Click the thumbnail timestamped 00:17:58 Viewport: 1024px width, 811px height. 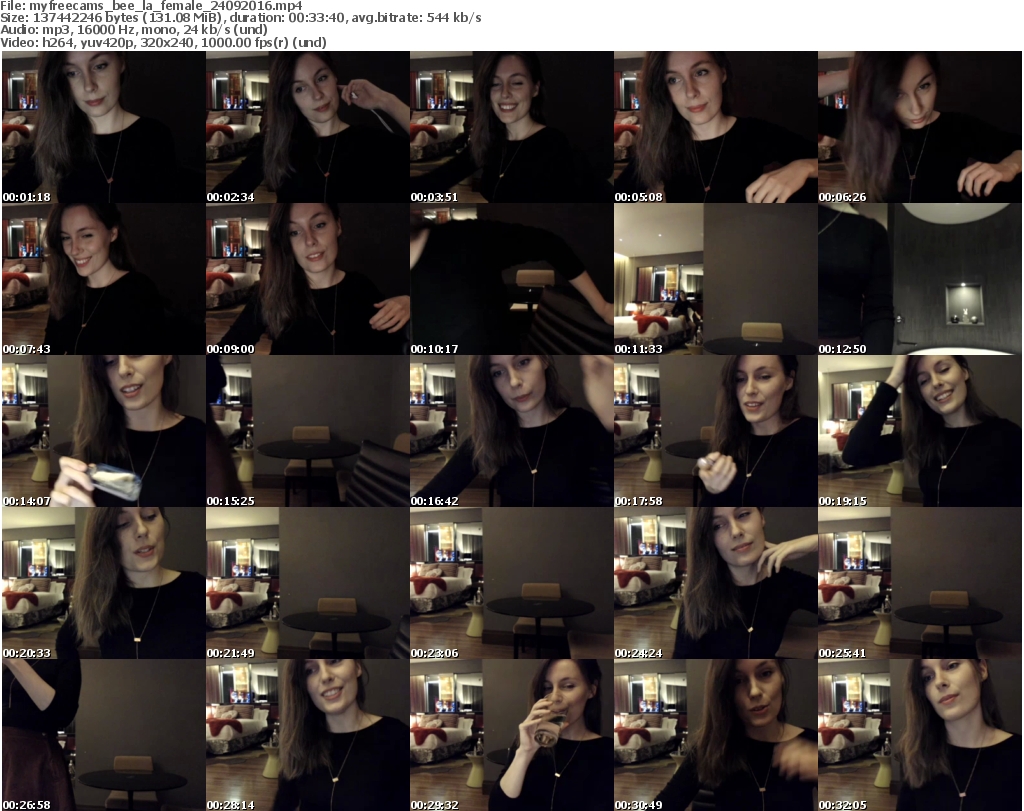[715, 432]
